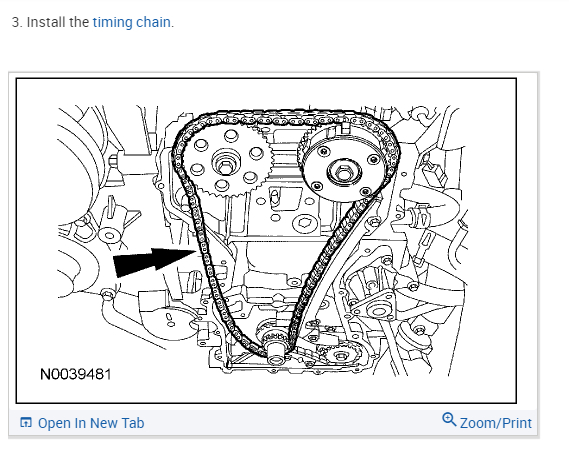Click the round plug on engine block center
The height and width of the screenshot is (457, 569).
pos(304,224)
